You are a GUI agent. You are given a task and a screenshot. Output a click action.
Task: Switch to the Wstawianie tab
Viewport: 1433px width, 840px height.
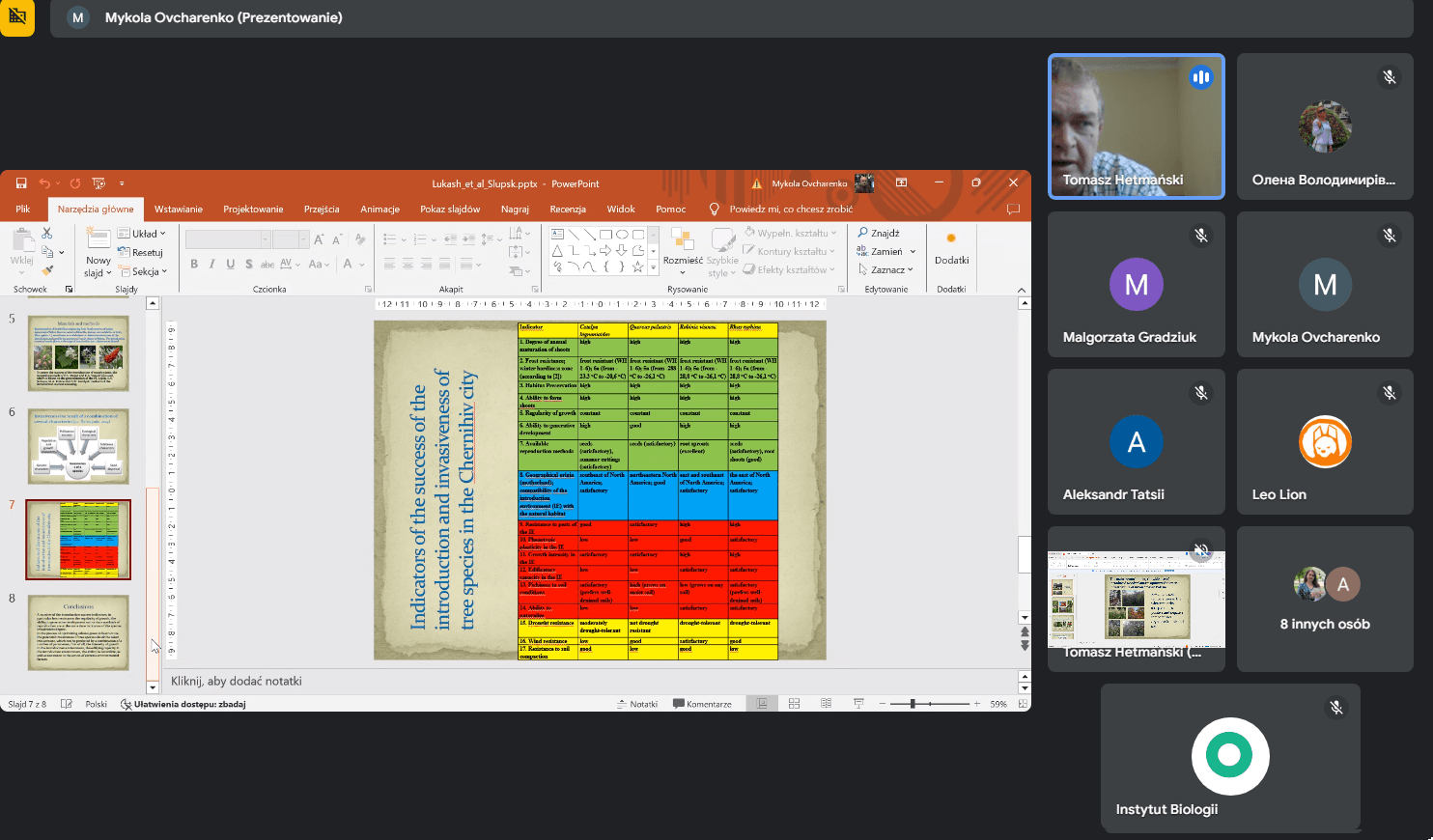pos(179,209)
